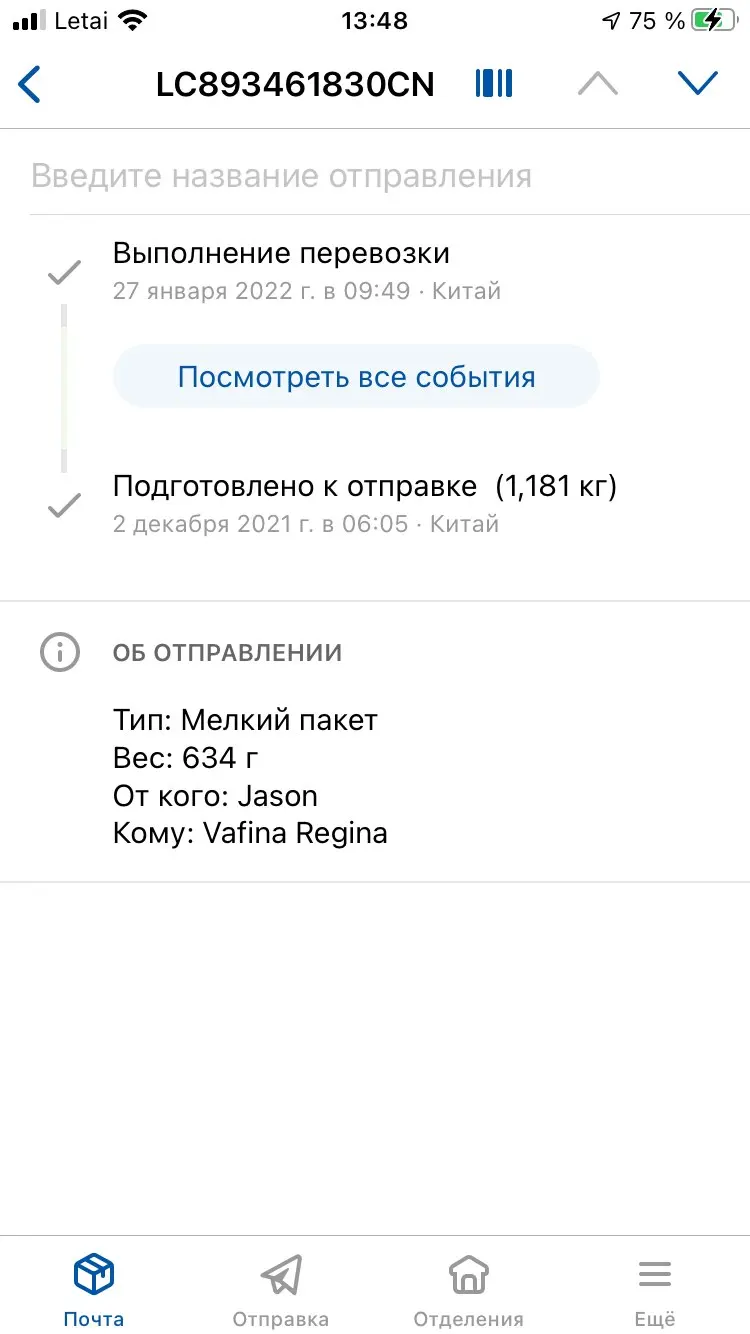Go to next shipment with down chevron
Image resolution: width=750 pixels, height=1334 pixels.
pyautogui.click(x=698, y=84)
